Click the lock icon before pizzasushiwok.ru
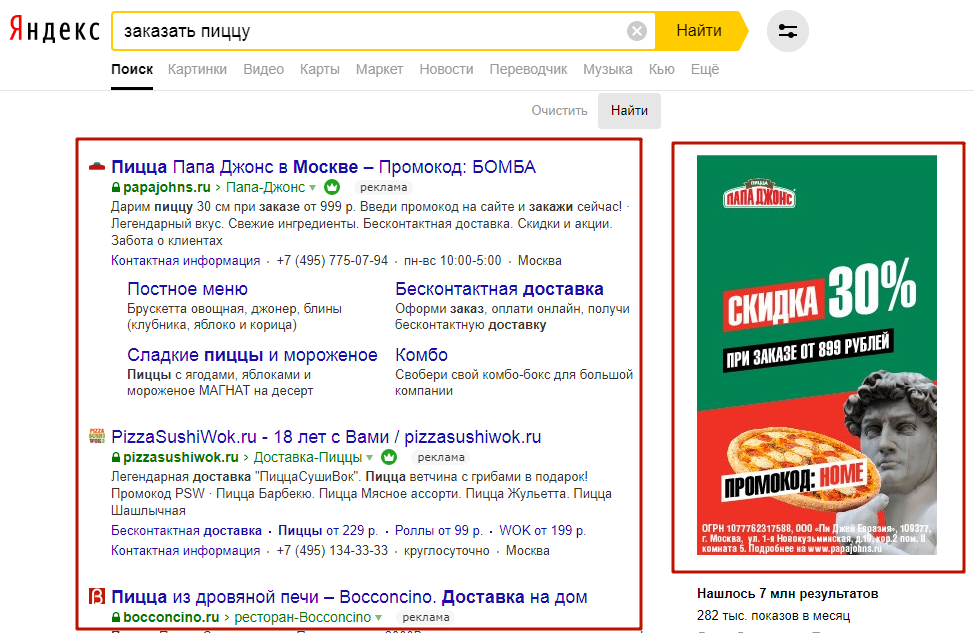 pyautogui.click(x=116, y=457)
